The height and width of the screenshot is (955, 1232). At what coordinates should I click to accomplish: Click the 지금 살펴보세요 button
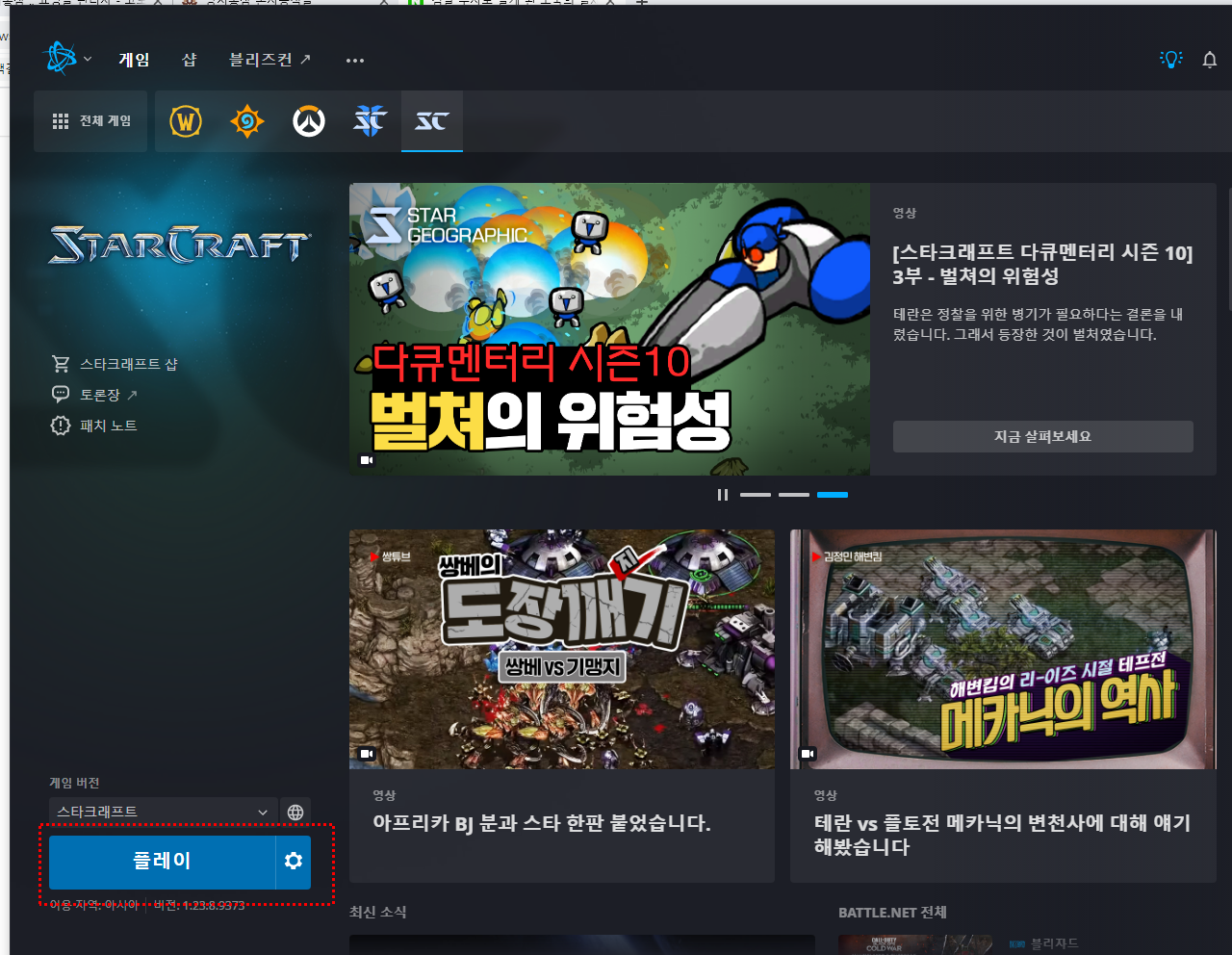point(1043,436)
